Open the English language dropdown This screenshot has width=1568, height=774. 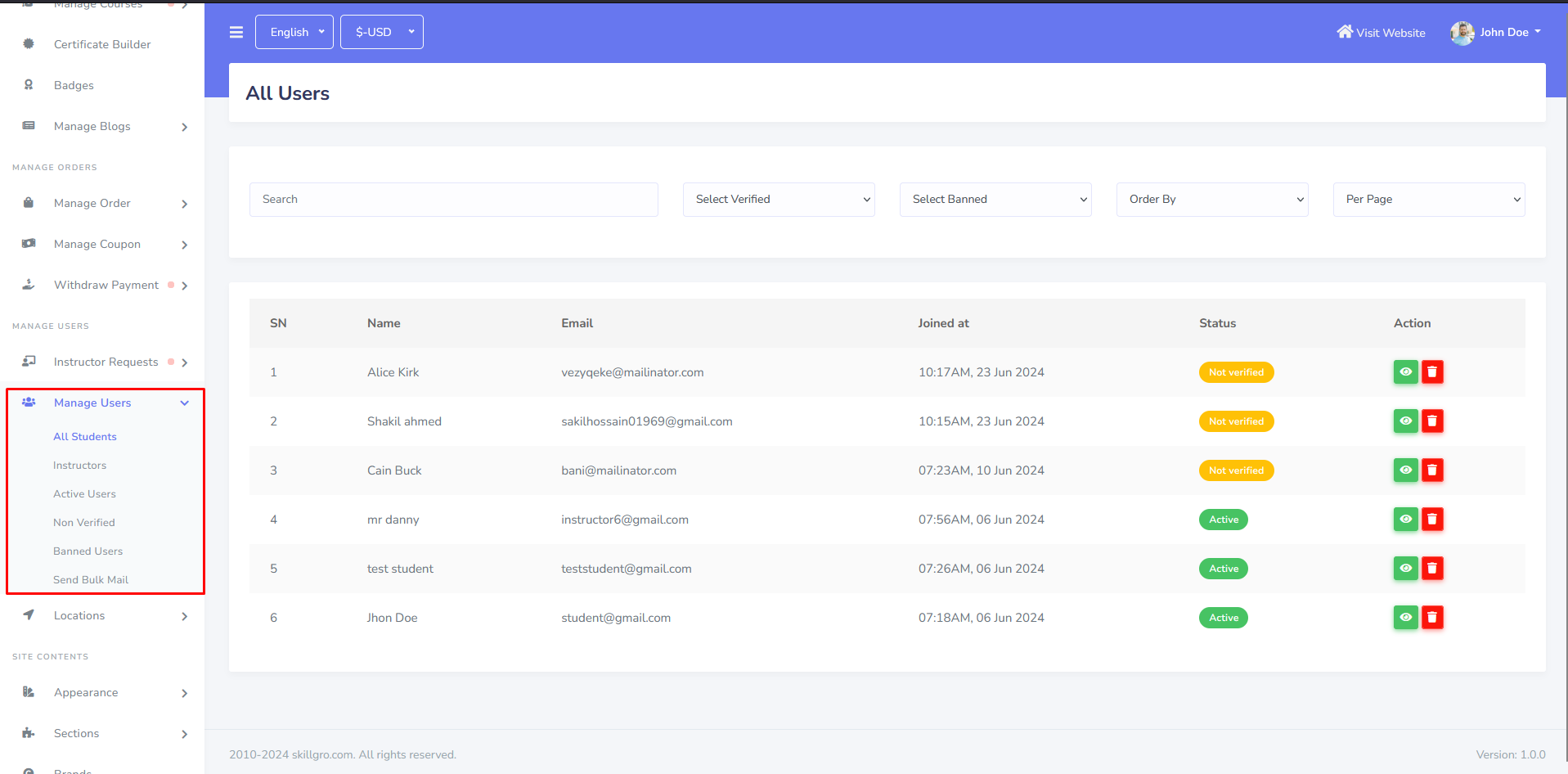pyautogui.click(x=294, y=32)
